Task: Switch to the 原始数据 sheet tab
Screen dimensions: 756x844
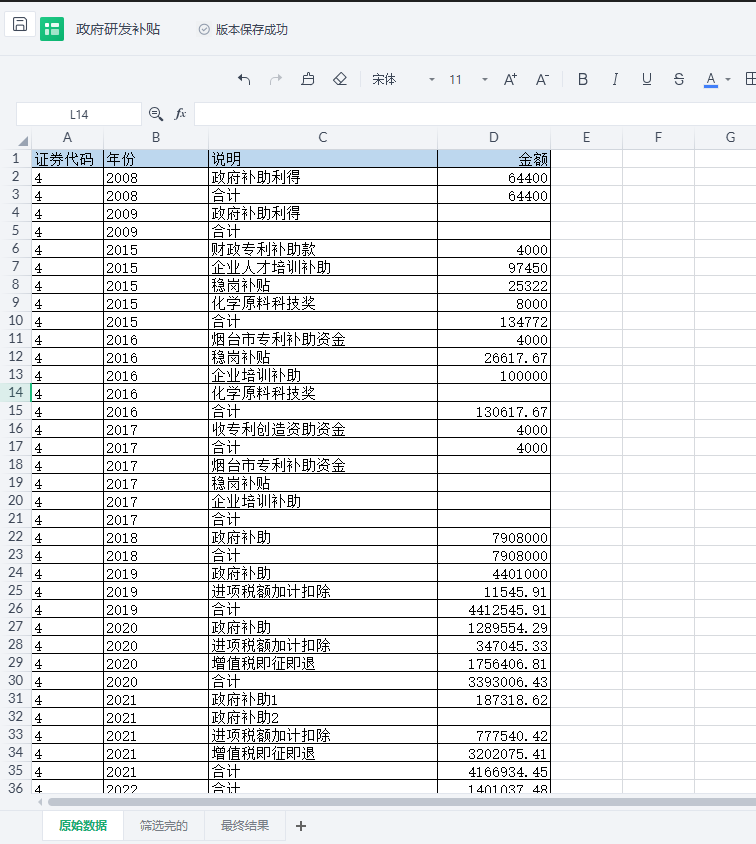Action: pyautogui.click(x=83, y=825)
